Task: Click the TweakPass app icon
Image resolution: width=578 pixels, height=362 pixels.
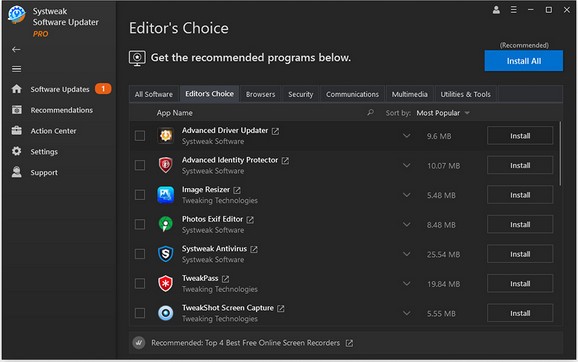Action: tap(166, 283)
